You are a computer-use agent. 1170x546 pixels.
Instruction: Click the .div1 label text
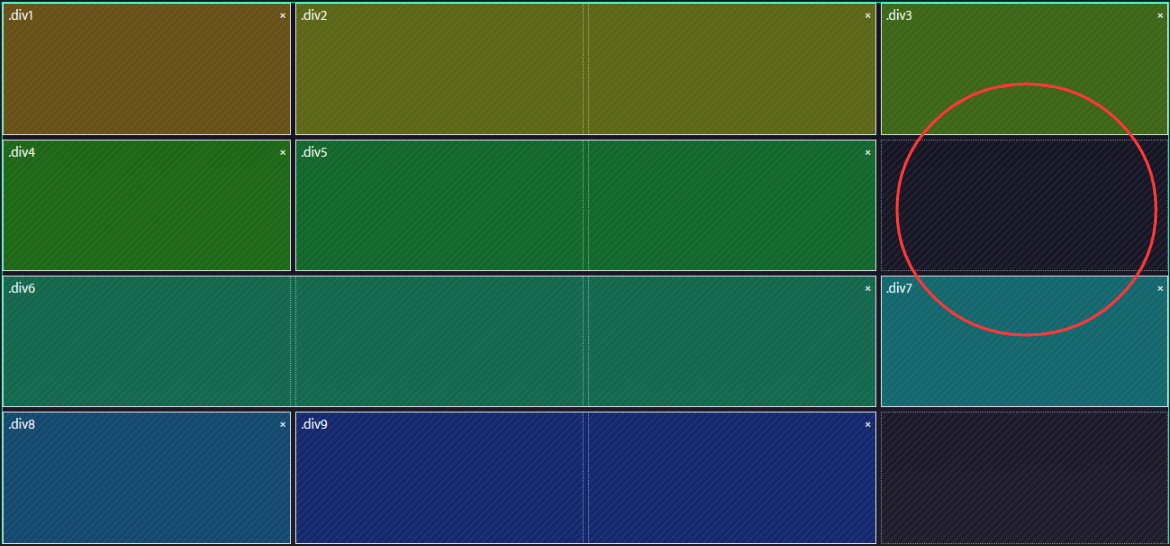click(x=21, y=16)
